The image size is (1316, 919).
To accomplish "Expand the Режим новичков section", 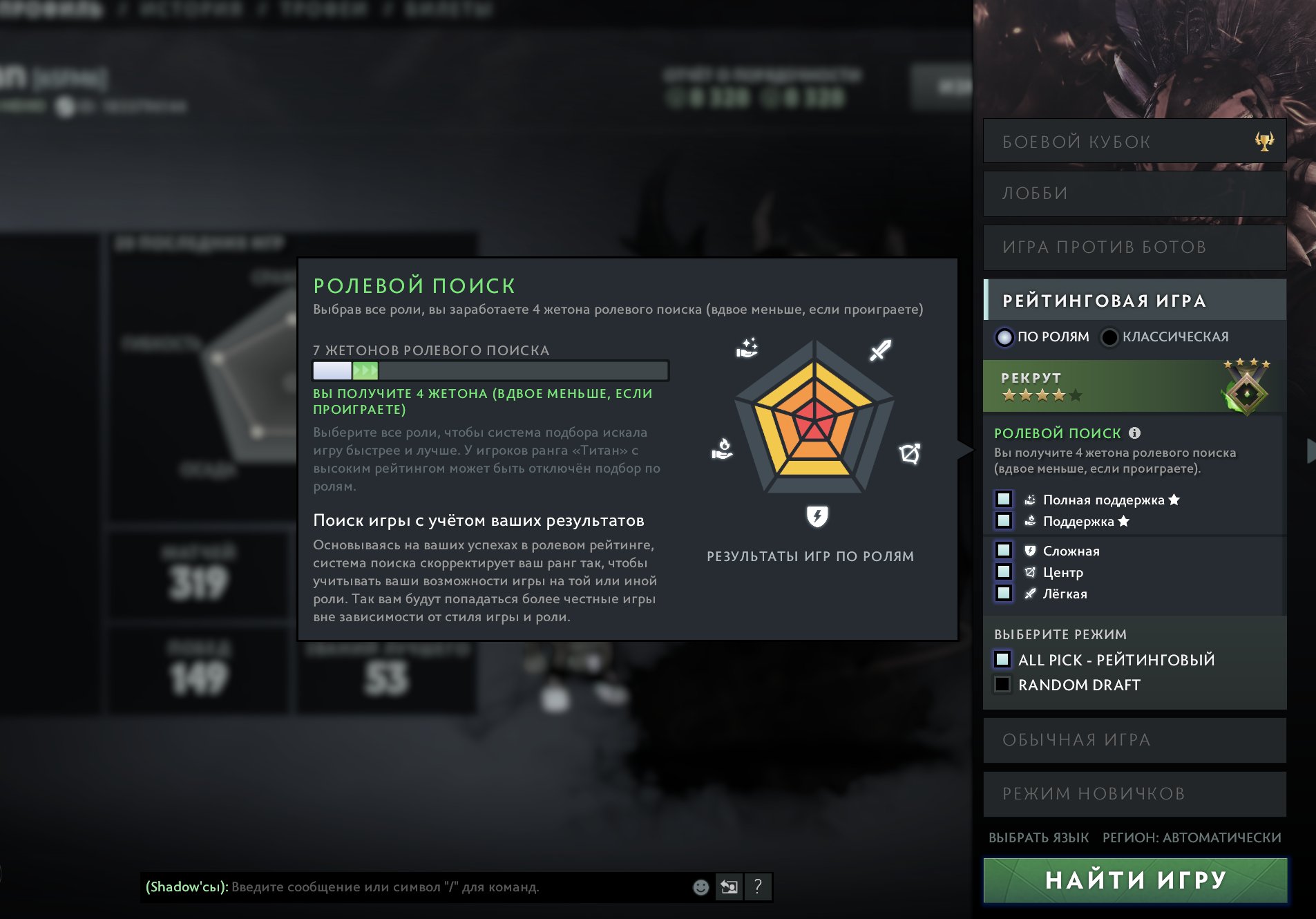I will click(1134, 794).
